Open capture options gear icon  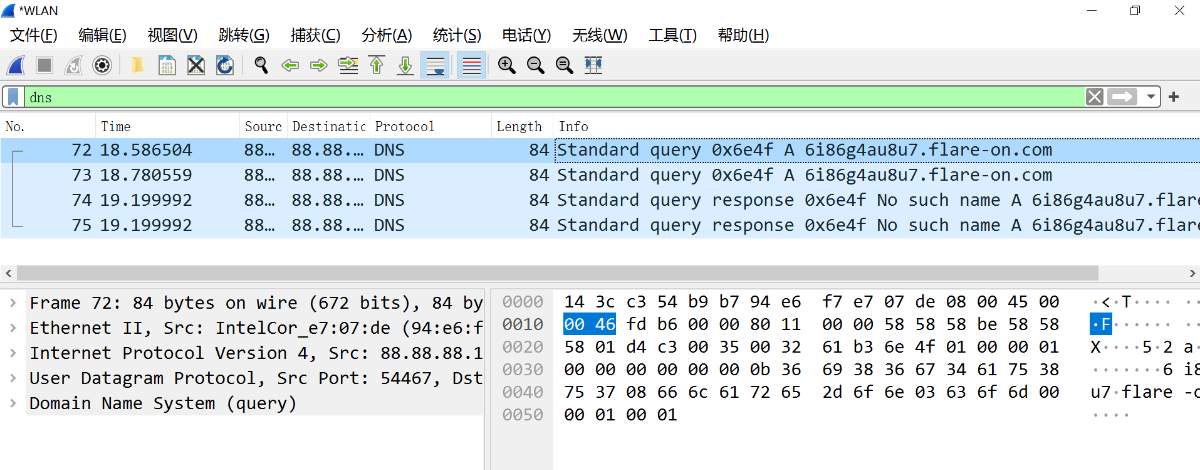pyautogui.click(x=101, y=66)
